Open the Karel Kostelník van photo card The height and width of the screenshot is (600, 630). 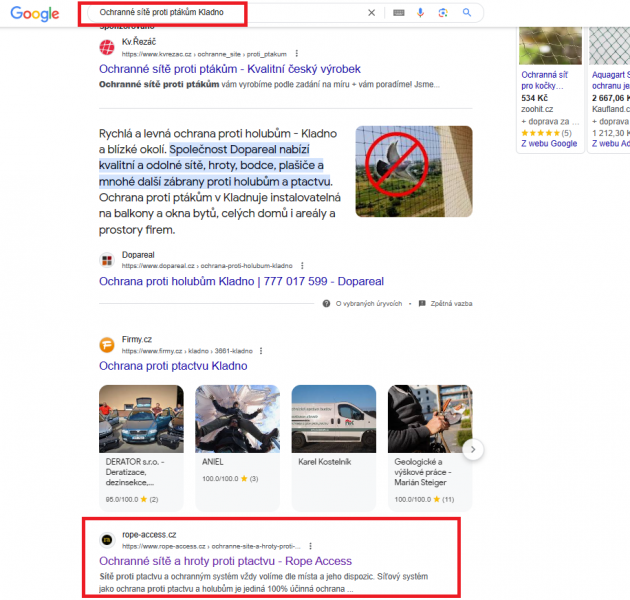pyautogui.click(x=334, y=419)
